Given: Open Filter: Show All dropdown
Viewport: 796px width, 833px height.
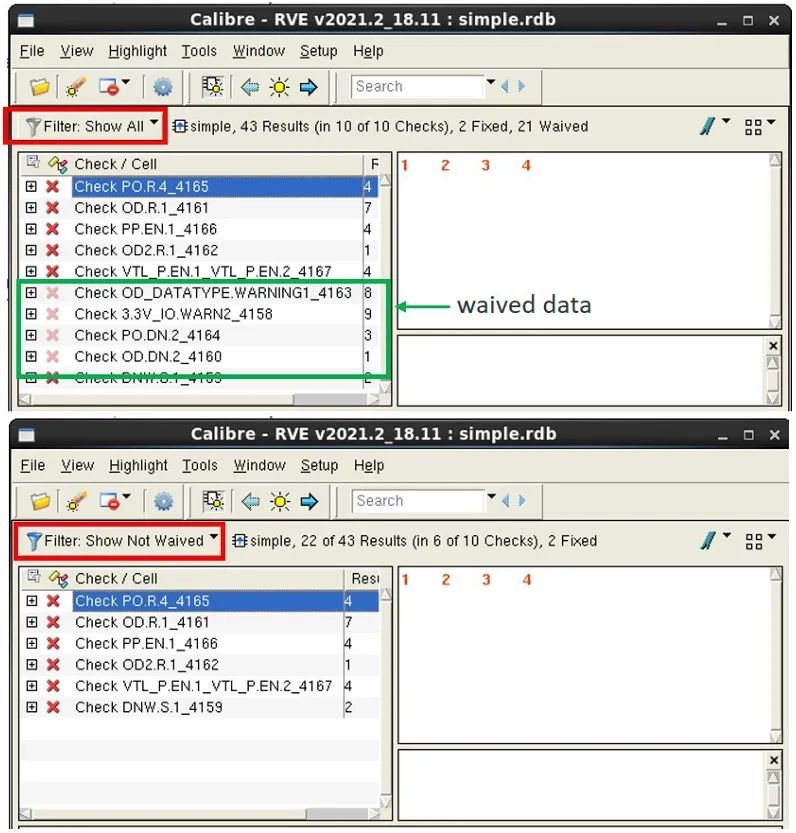Looking at the screenshot, I should [91, 126].
